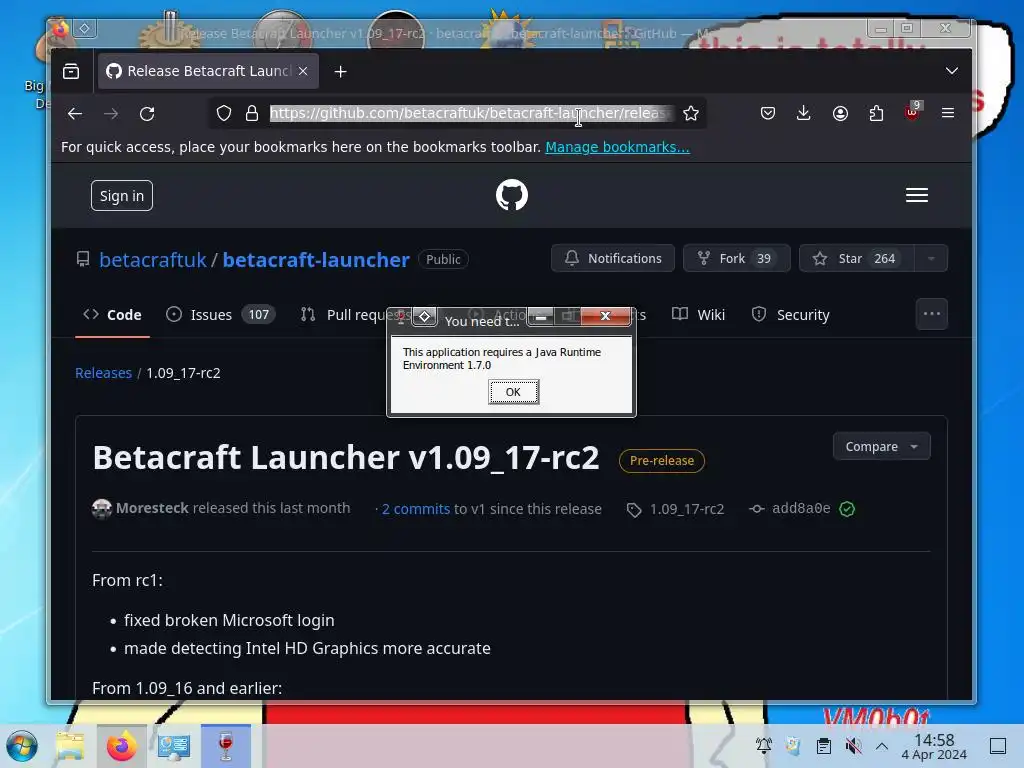
Task: Expand the dropdown next to Star
Action: (x=931, y=259)
